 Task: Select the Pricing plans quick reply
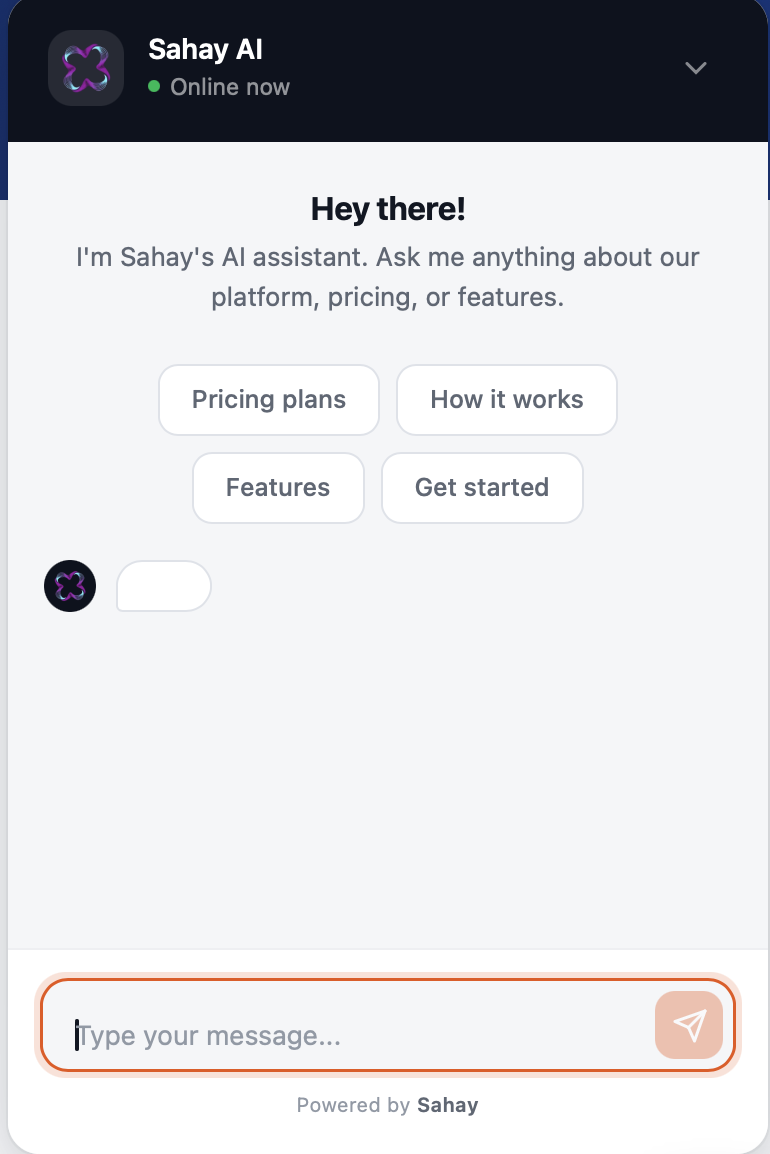tap(268, 399)
